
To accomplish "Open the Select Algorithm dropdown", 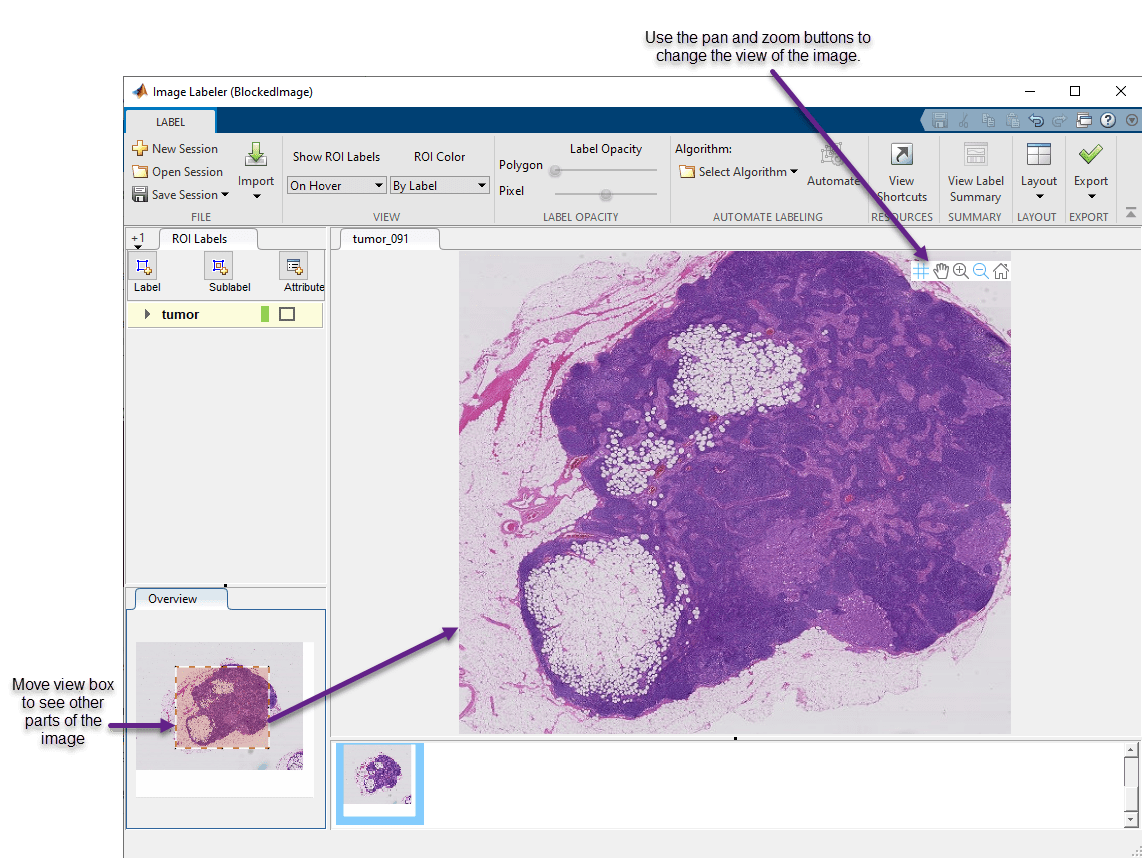I will pos(737,171).
